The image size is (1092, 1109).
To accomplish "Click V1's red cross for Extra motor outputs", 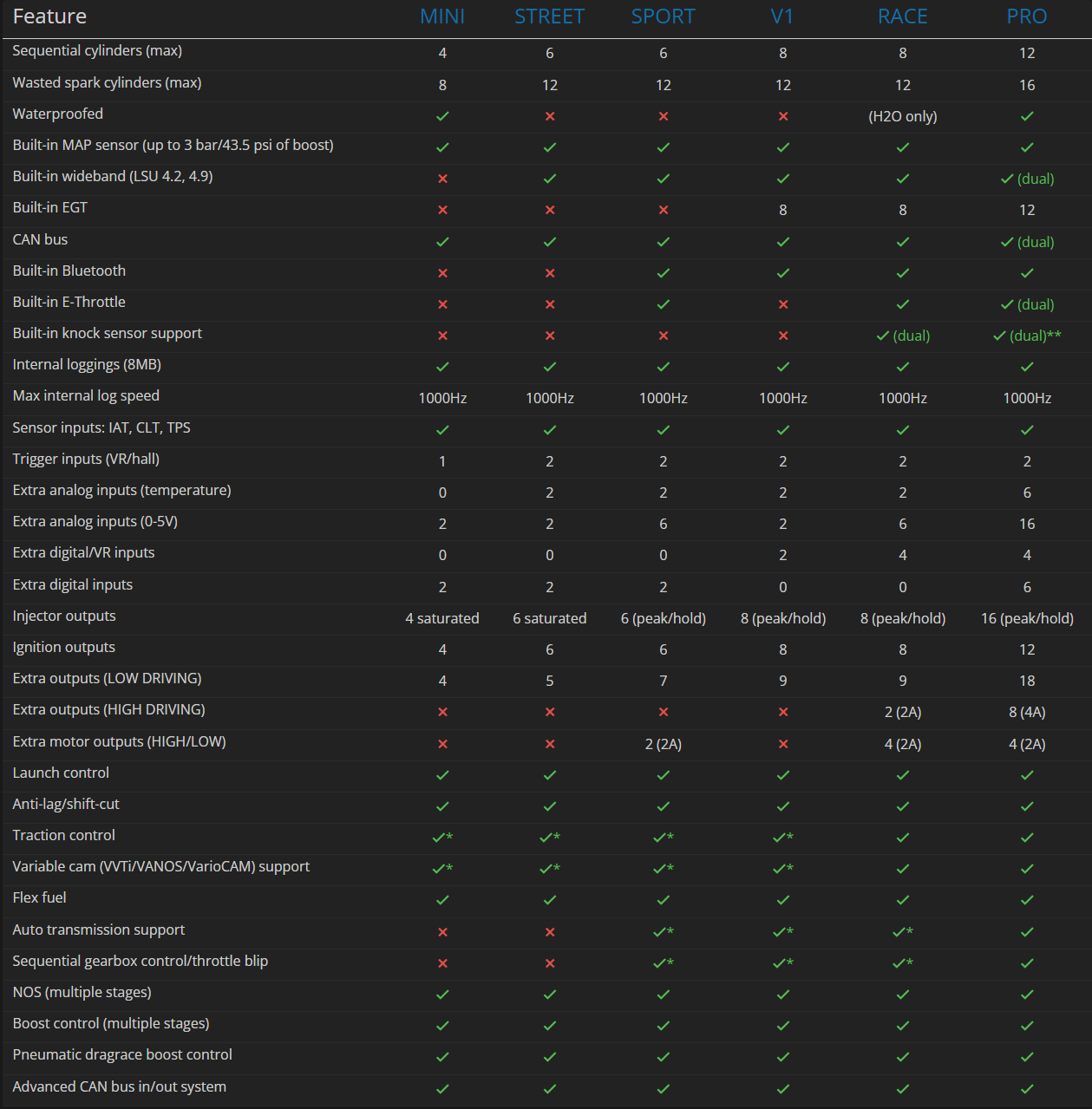I will coord(783,744).
